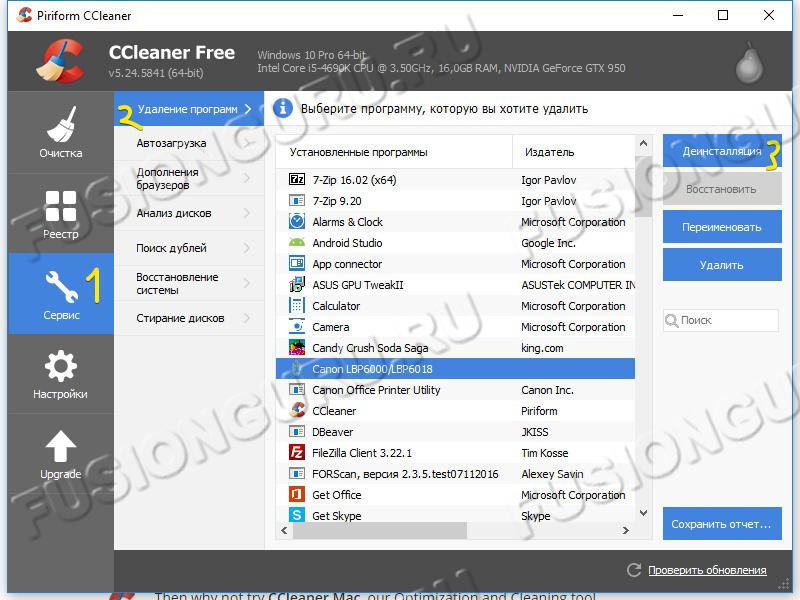Viewport: 800px width, 600px height.
Task: Click the App connector icon
Action: [297, 263]
